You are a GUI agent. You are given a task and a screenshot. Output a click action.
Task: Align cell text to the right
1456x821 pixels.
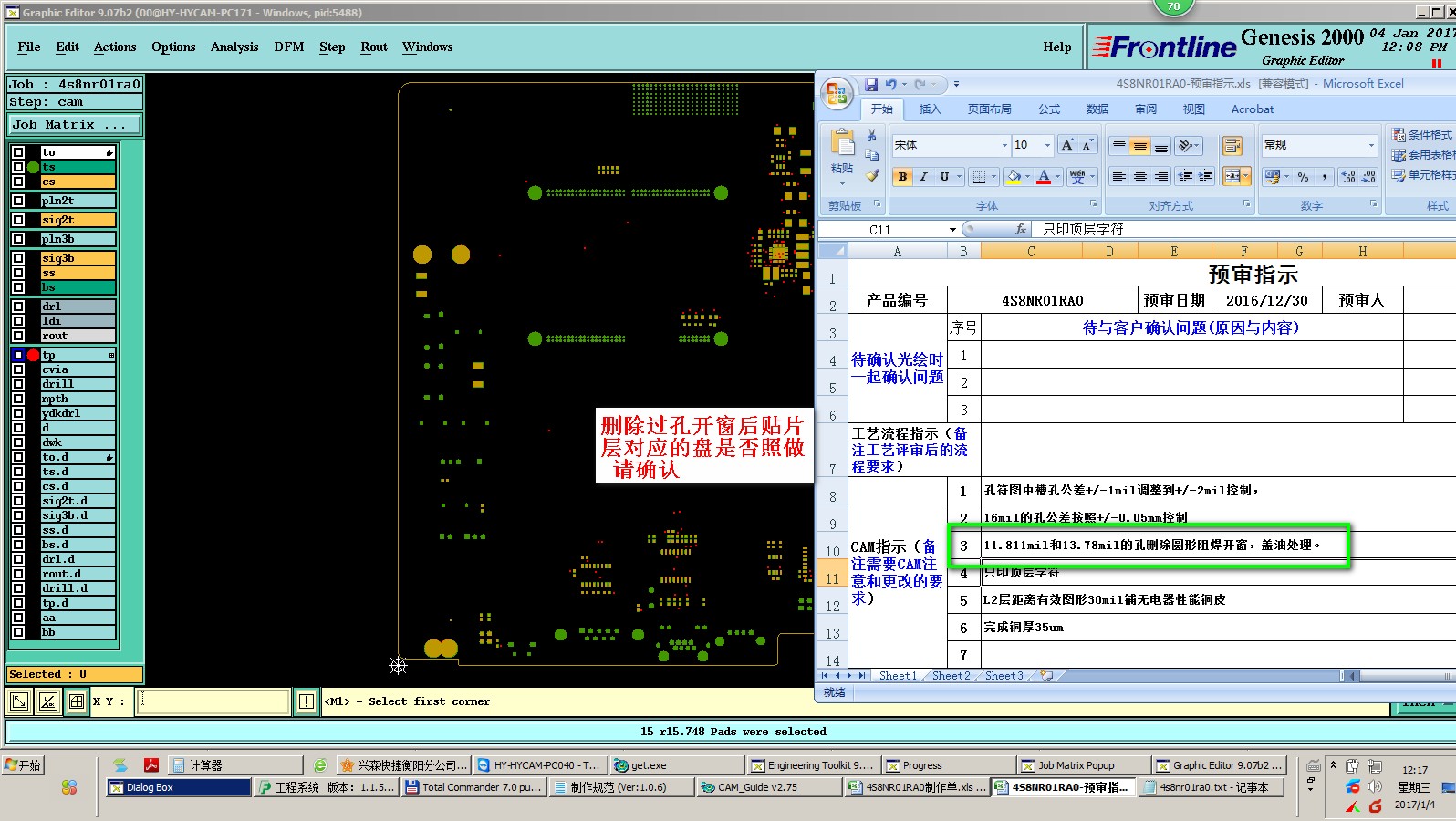pos(1160,176)
